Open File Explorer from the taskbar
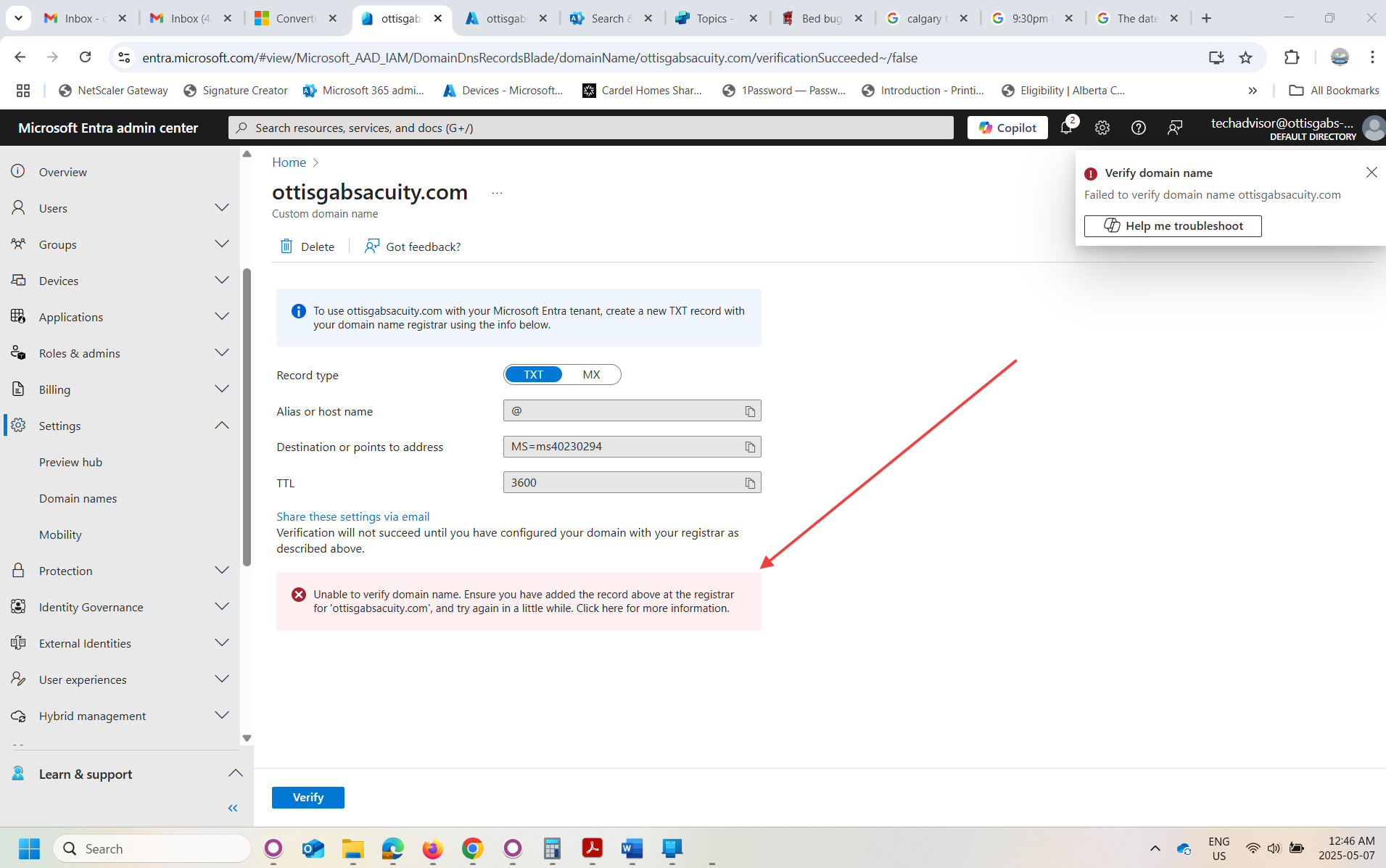 (353, 848)
